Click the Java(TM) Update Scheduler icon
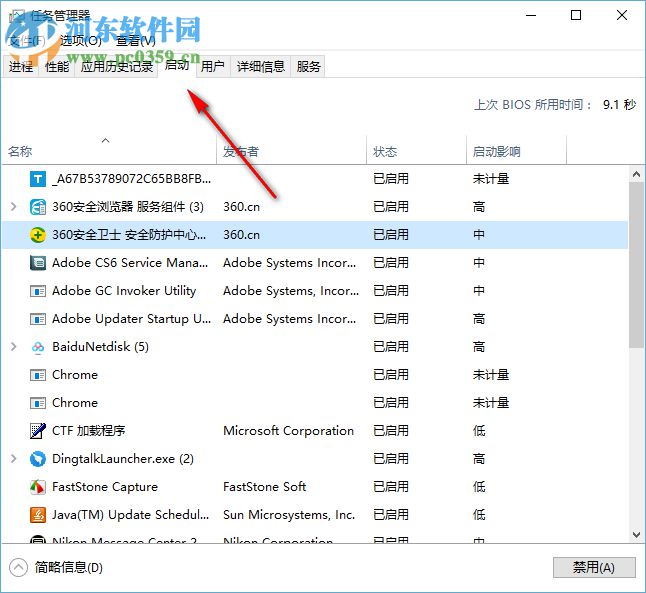 pyautogui.click(x=38, y=515)
